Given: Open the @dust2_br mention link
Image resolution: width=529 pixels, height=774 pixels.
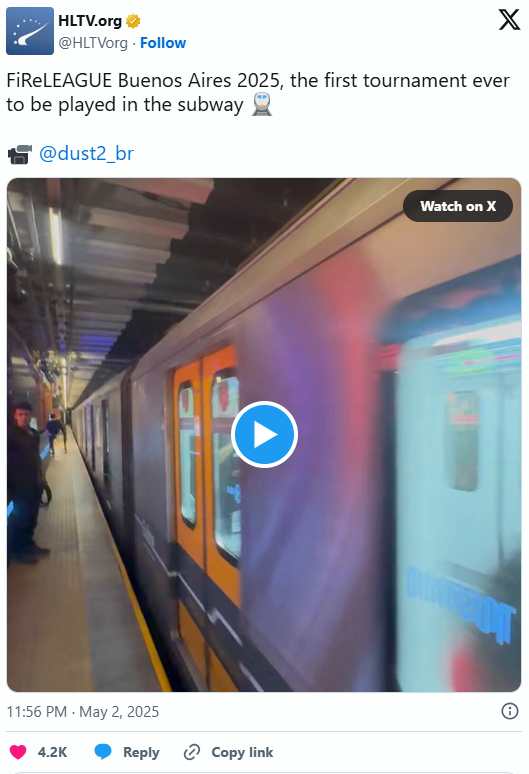Looking at the screenshot, I should [x=86, y=154].
